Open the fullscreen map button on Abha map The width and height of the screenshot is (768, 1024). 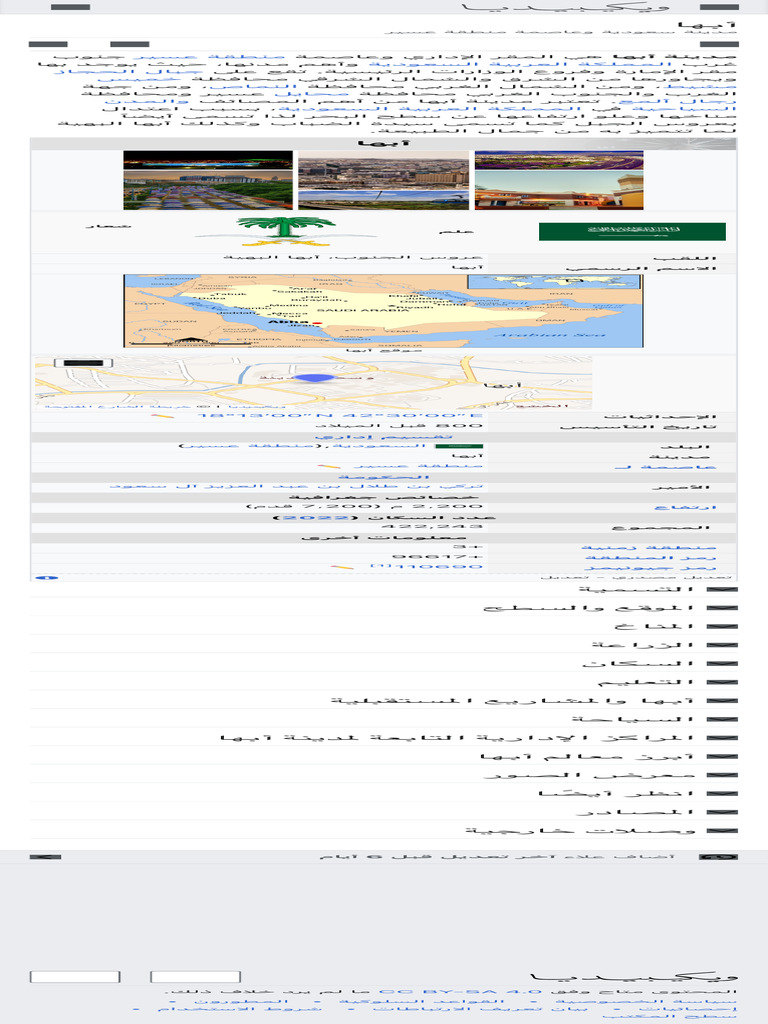pyautogui.click(x=83, y=362)
